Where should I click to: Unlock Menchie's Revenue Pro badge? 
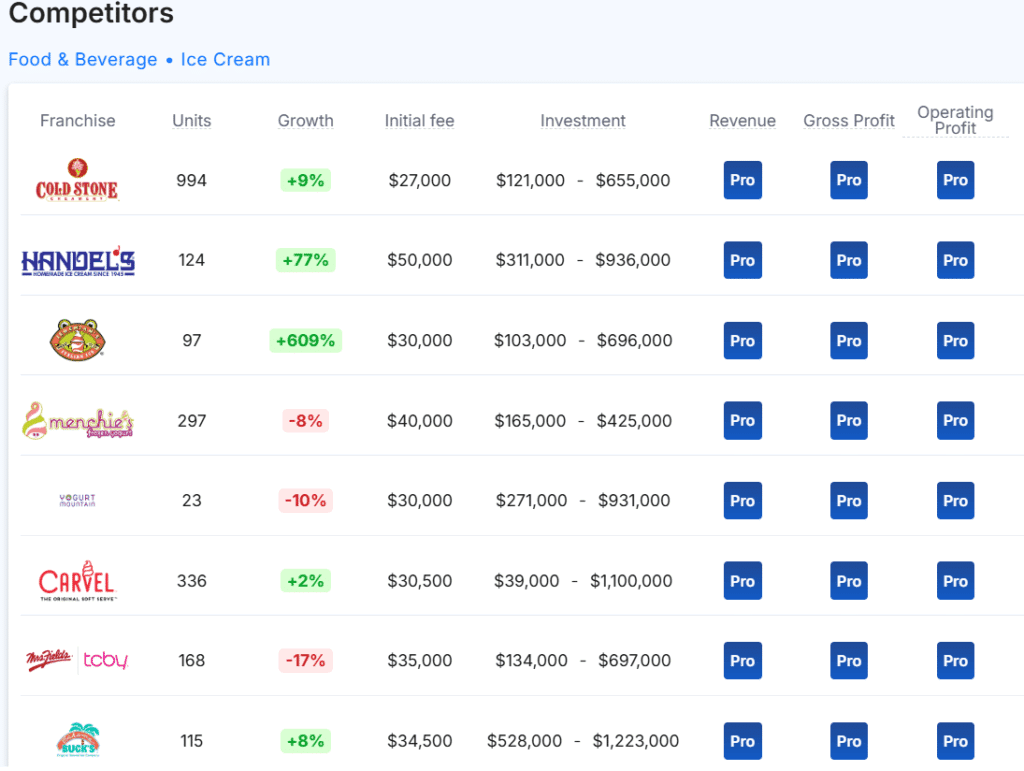(x=743, y=420)
